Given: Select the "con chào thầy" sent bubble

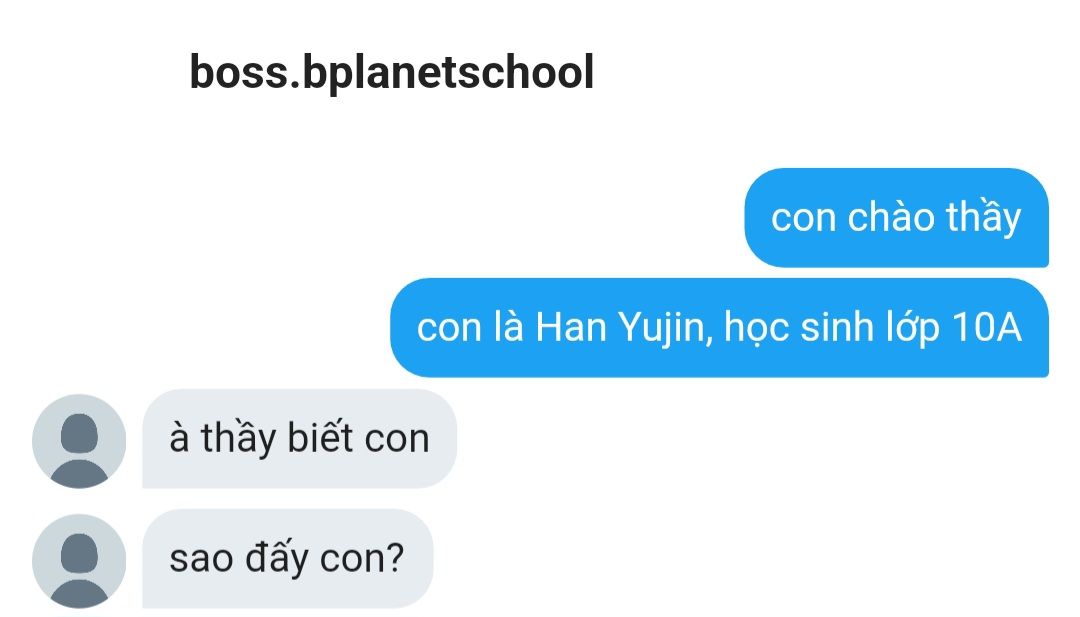Looking at the screenshot, I should coord(896,218).
